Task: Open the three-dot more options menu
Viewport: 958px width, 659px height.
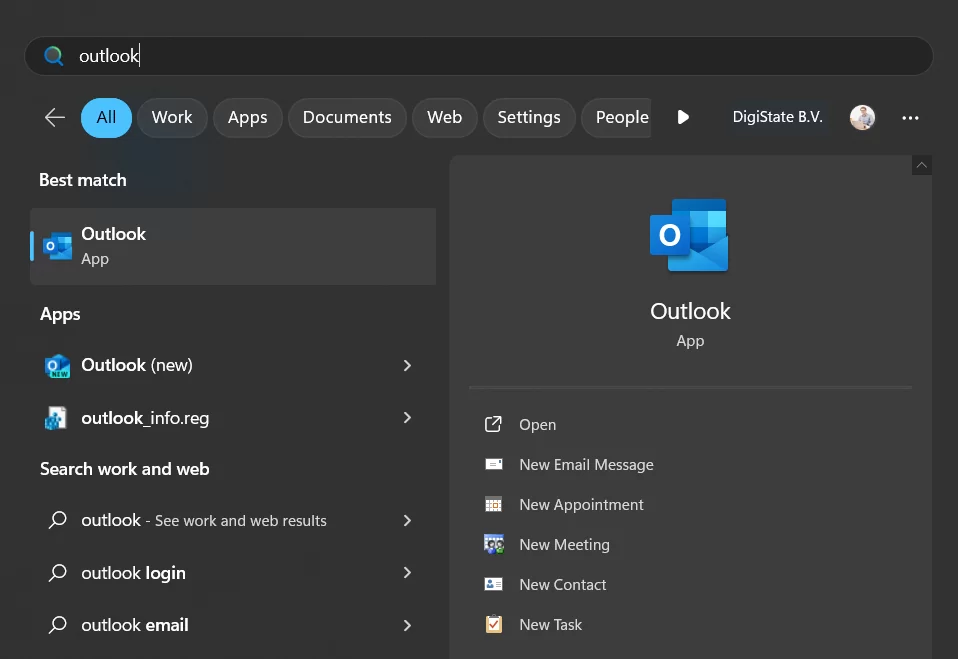Action: point(910,118)
